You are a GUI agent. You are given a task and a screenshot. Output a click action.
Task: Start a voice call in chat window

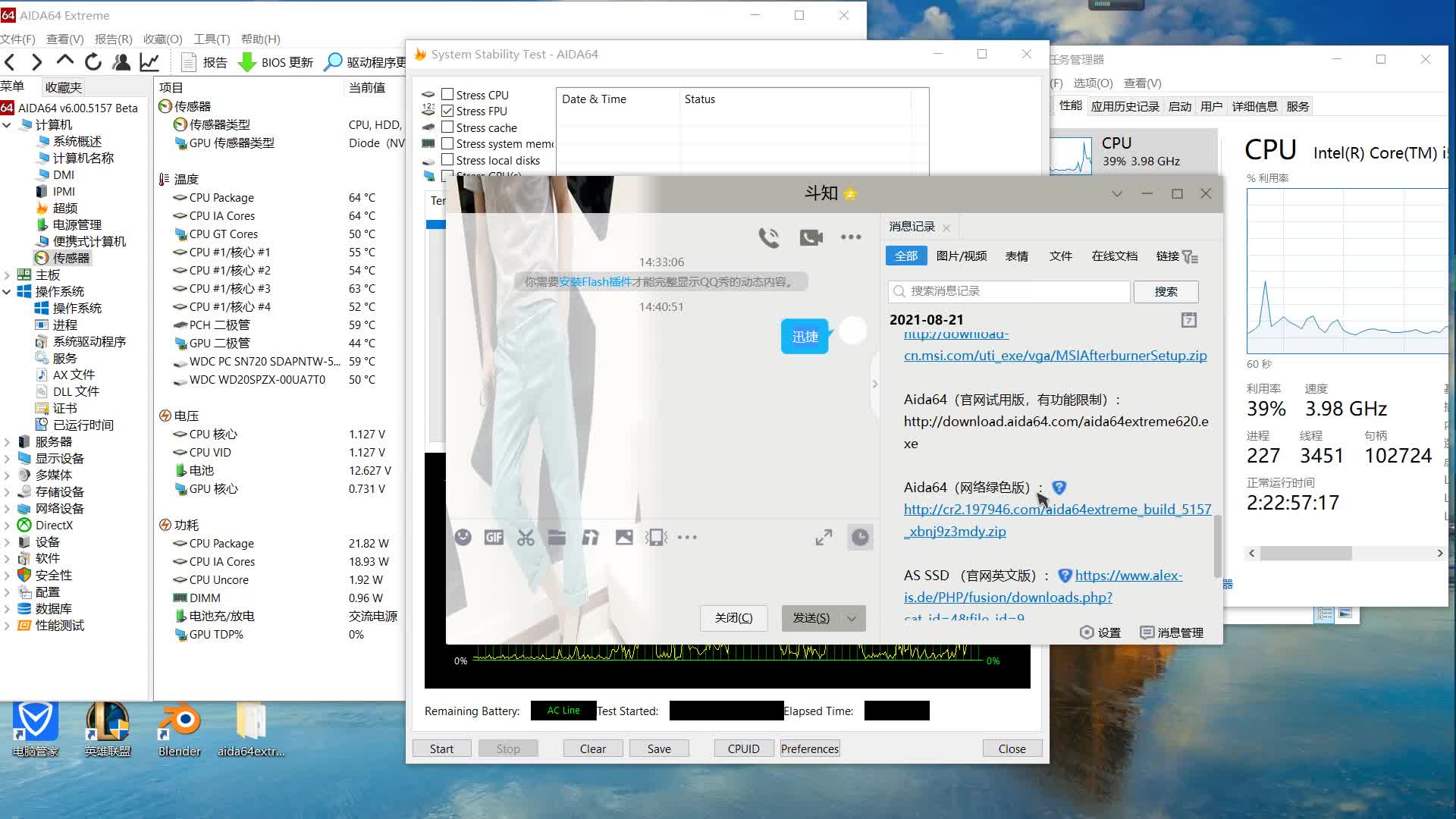coord(769,237)
